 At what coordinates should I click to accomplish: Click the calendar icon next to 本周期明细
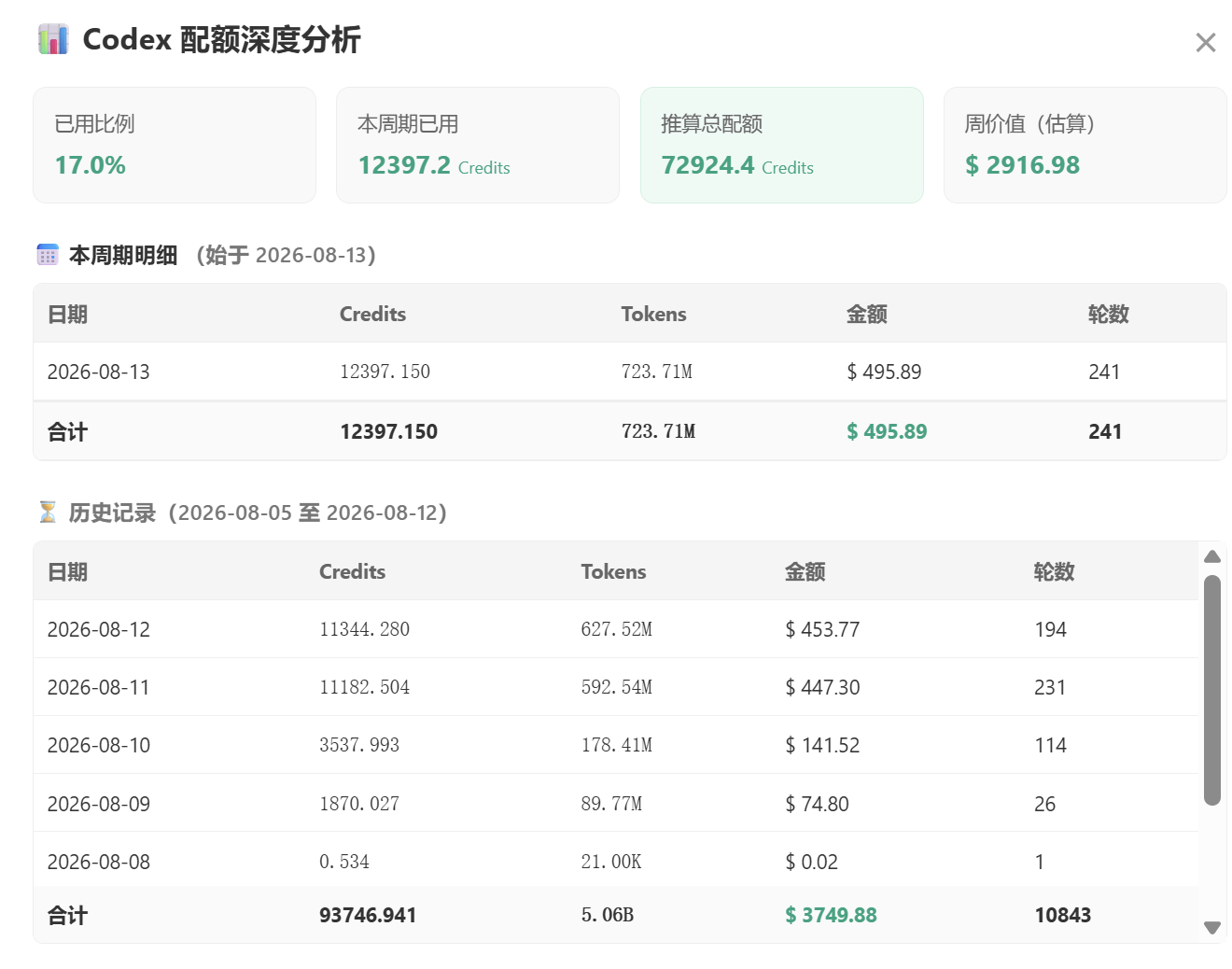click(x=48, y=255)
